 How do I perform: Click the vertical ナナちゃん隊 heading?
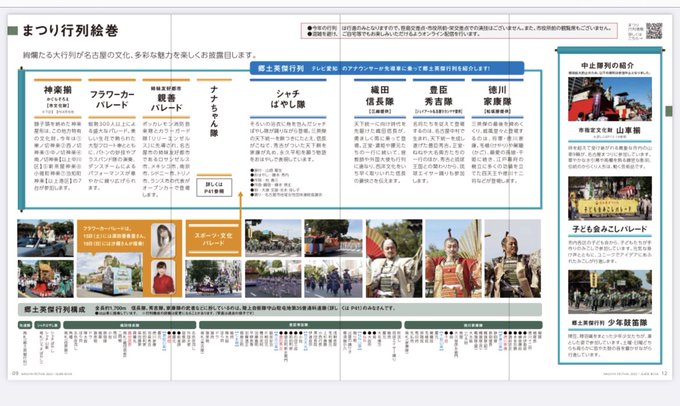(x=214, y=111)
